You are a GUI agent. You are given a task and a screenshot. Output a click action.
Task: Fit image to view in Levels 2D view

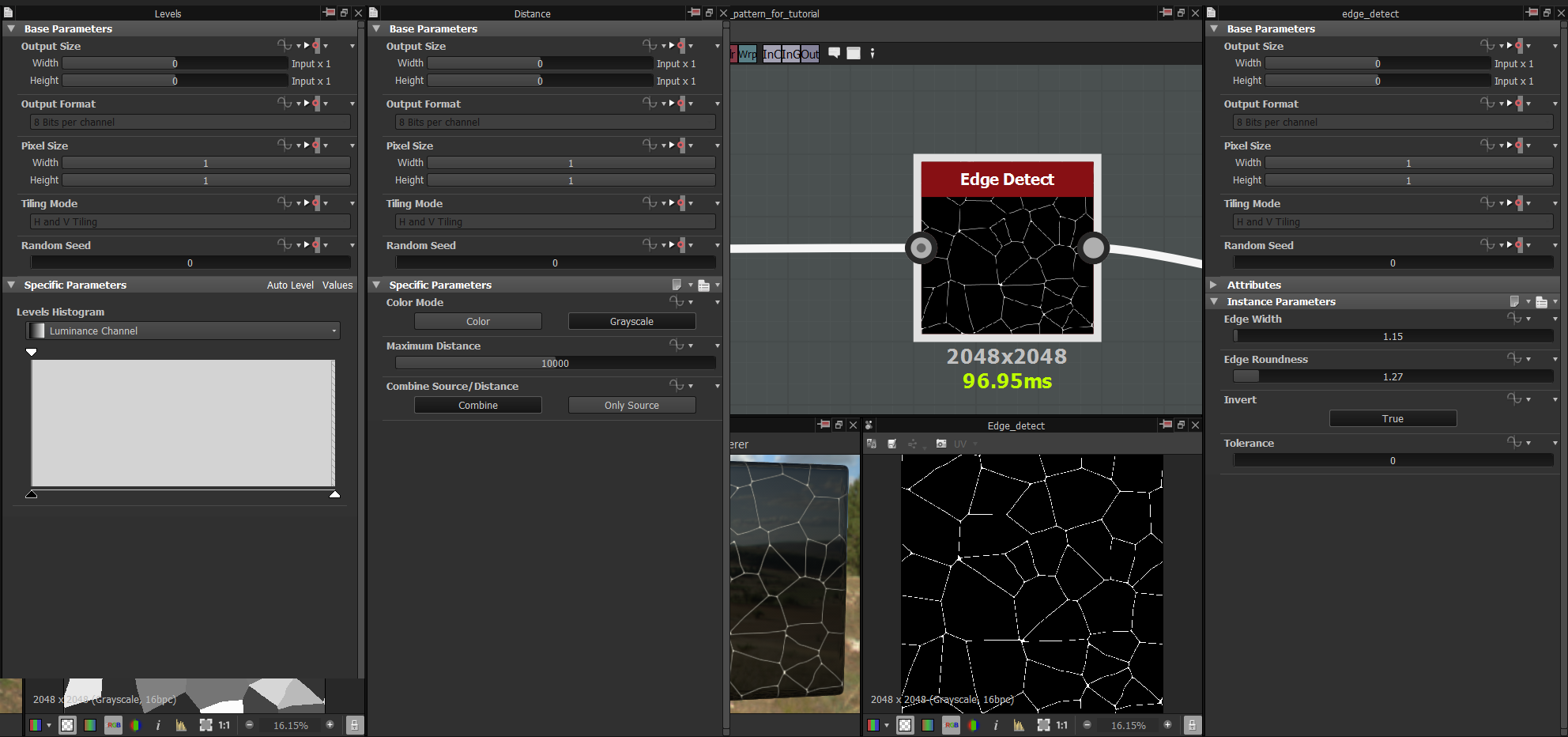[205, 725]
